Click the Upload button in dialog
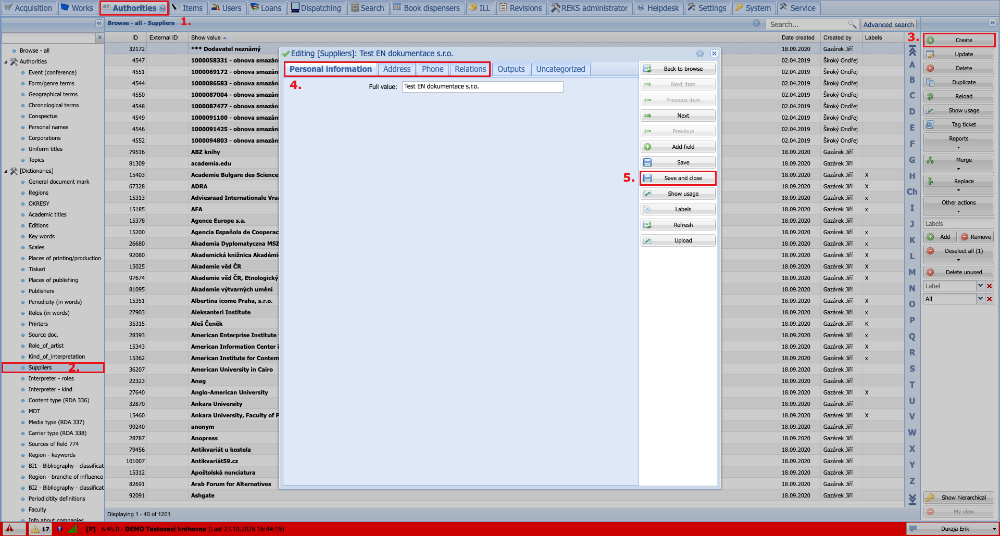The image size is (1000, 536). pyautogui.click(x=678, y=241)
